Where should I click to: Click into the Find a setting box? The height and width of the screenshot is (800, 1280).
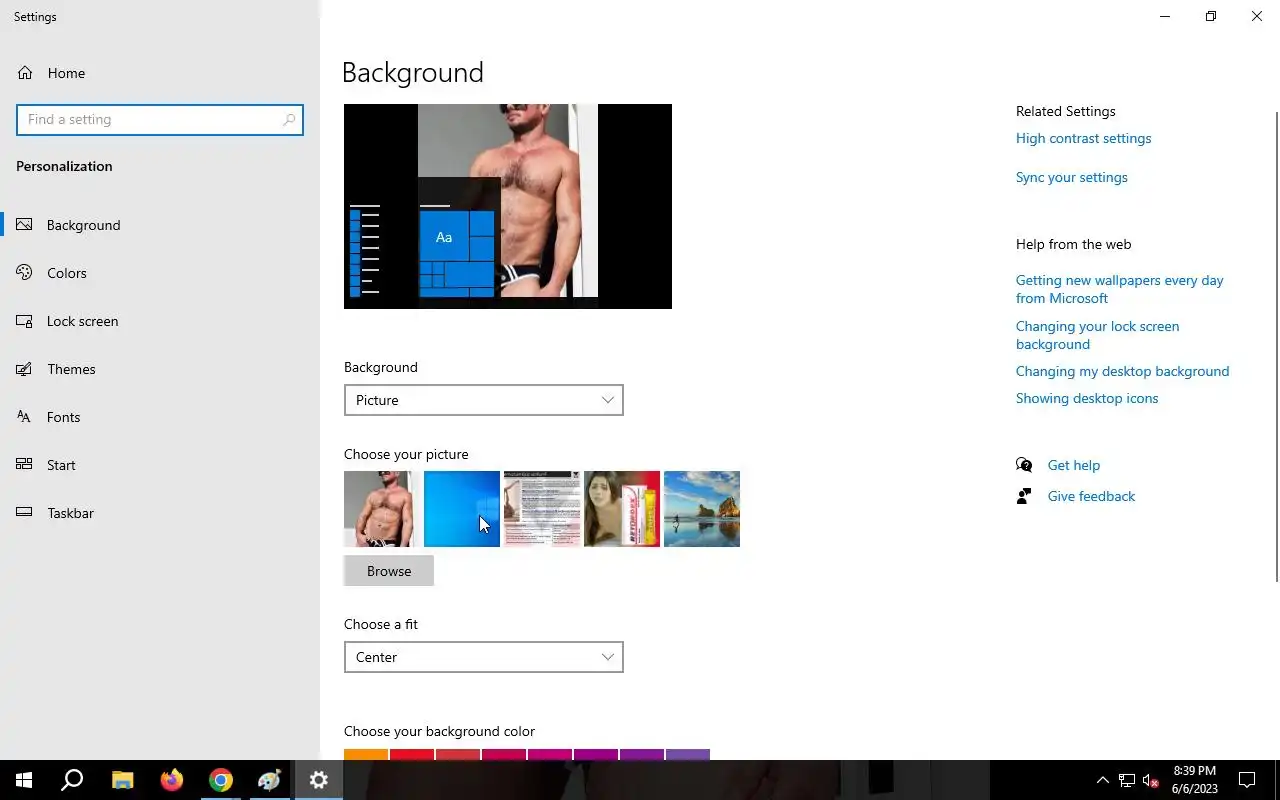160,119
